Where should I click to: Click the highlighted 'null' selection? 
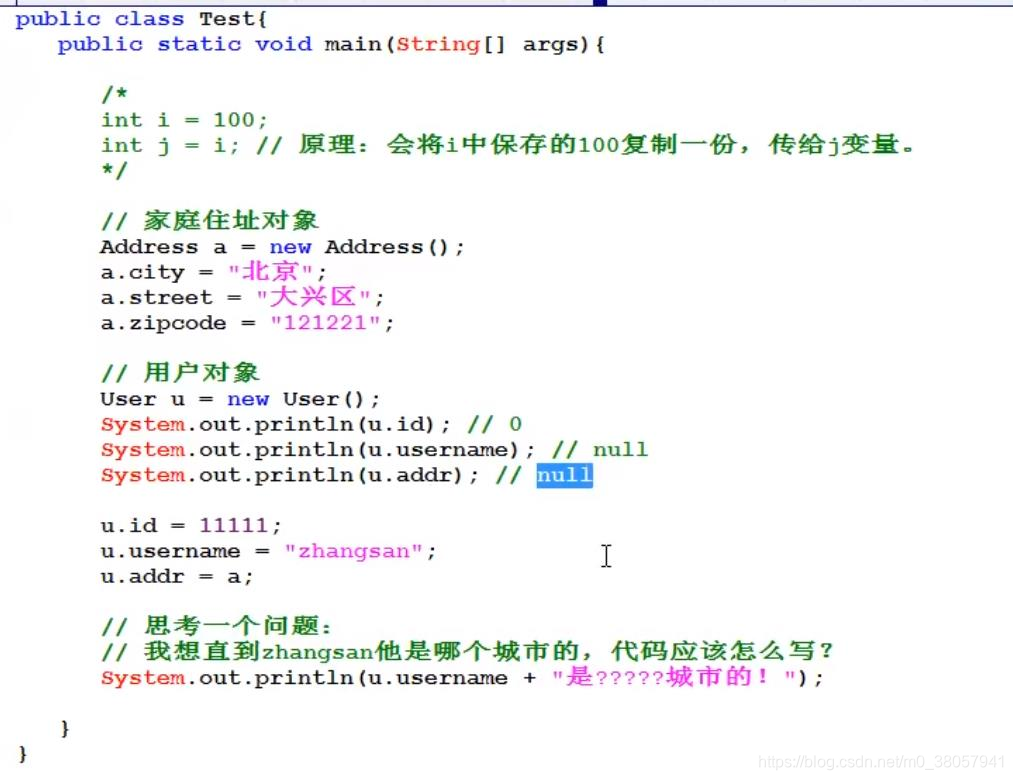(564, 475)
